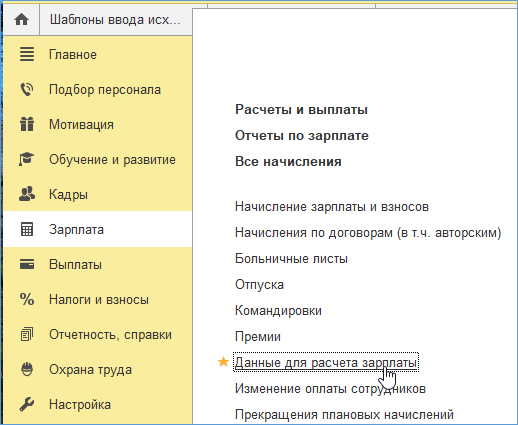The image size is (518, 425).
Task: Open Отчеты по зарплате link
Action: [302, 136]
